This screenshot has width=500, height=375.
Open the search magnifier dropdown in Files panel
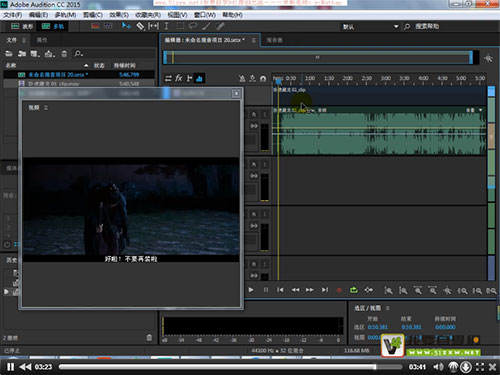(x=79, y=53)
